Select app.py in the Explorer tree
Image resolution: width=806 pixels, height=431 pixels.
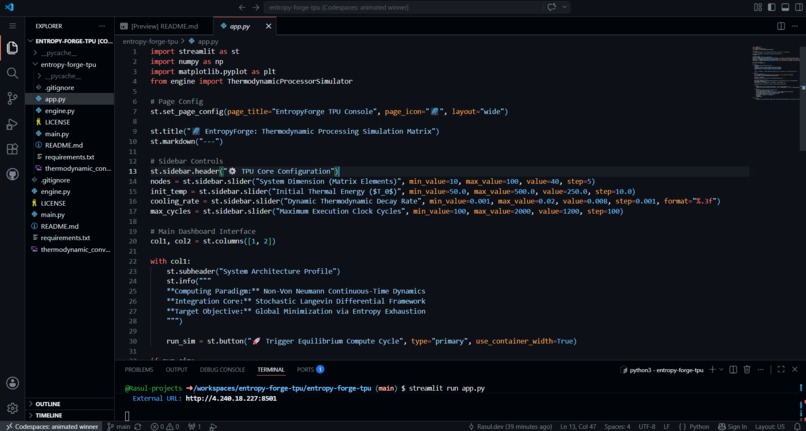69,99
